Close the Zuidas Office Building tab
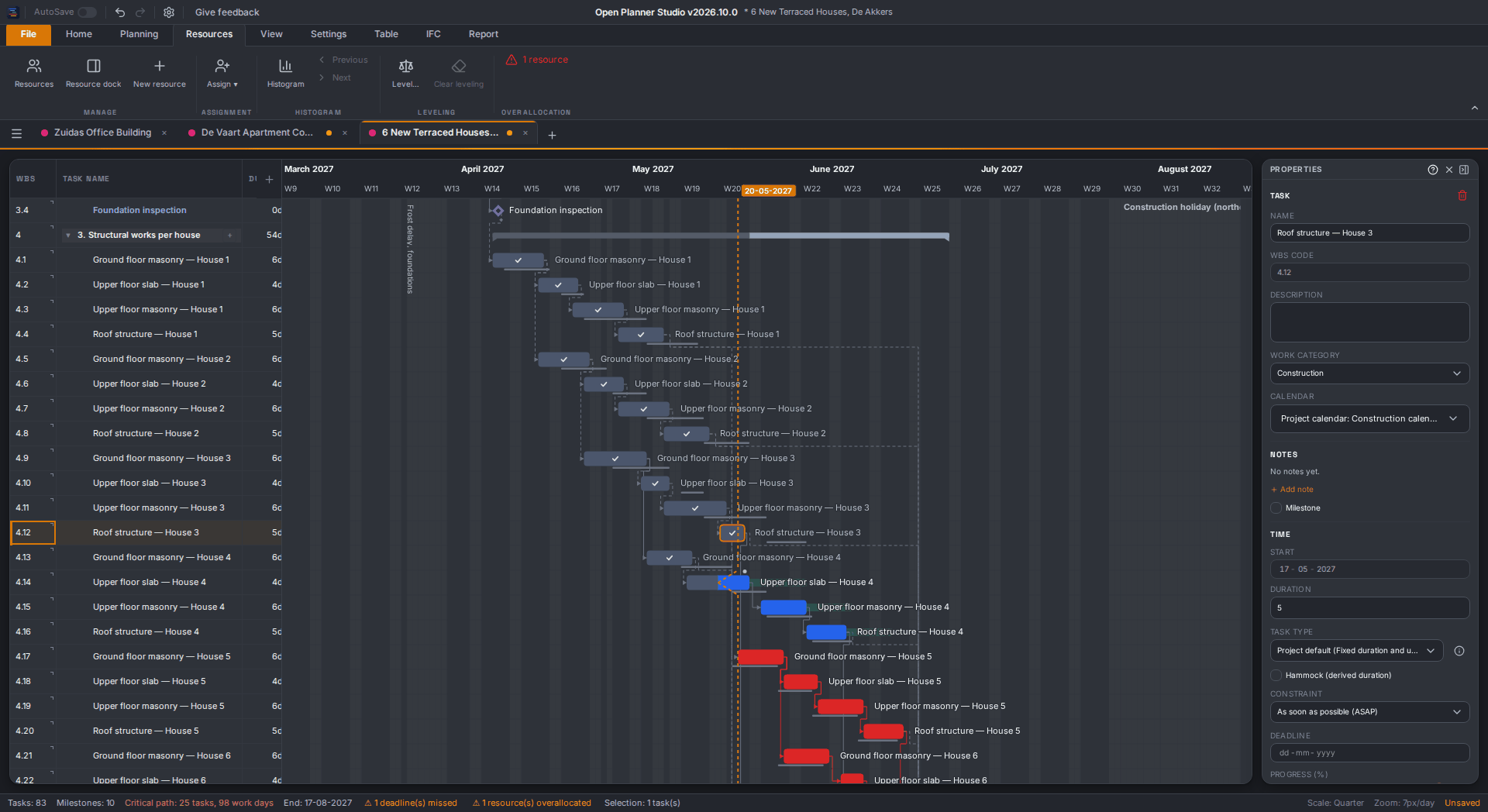The width and height of the screenshot is (1488, 812). click(x=164, y=133)
